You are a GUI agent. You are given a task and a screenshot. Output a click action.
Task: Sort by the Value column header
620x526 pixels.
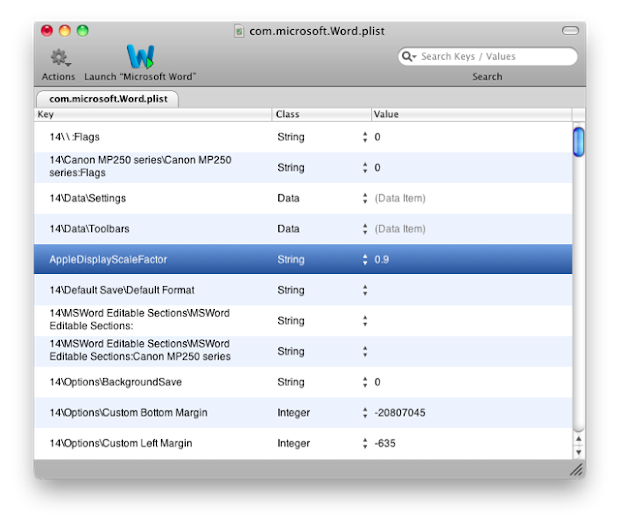pyautogui.click(x=471, y=114)
